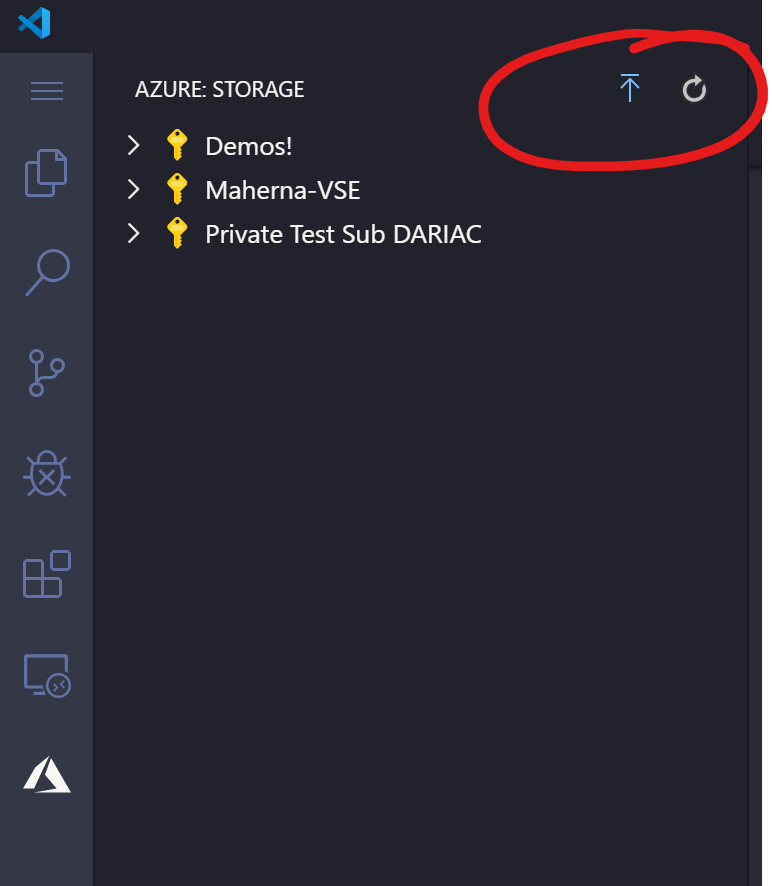Select the Private Test Sub DARIAC entry
The width and height of the screenshot is (772, 886).
tap(342, 233)
